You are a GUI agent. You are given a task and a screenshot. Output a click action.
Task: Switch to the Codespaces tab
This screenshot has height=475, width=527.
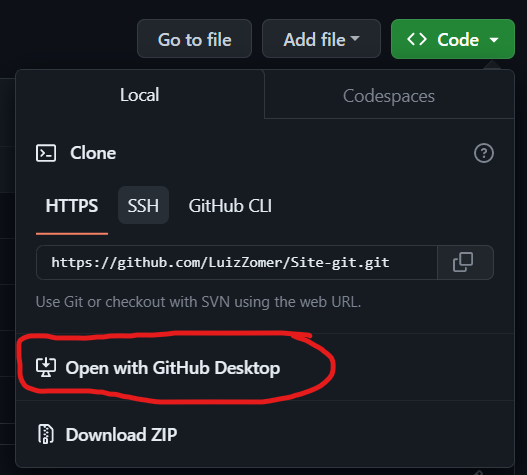pyautogui.click(x=389, y=96)
